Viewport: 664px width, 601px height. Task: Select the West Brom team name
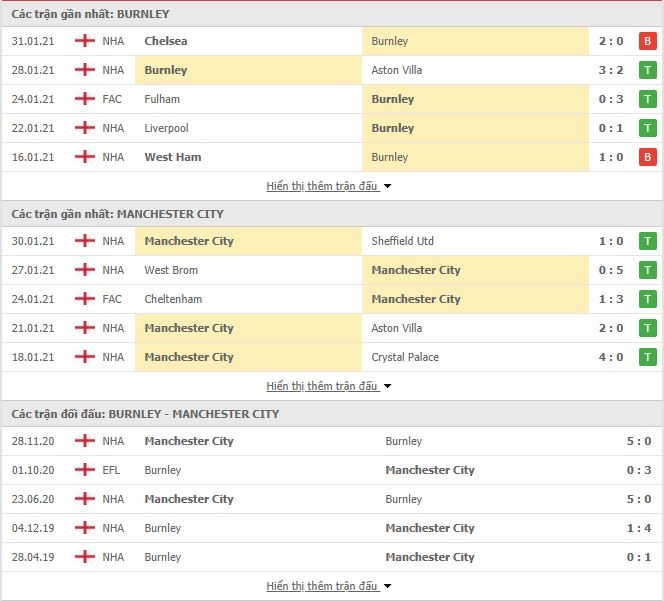[171, 270]
